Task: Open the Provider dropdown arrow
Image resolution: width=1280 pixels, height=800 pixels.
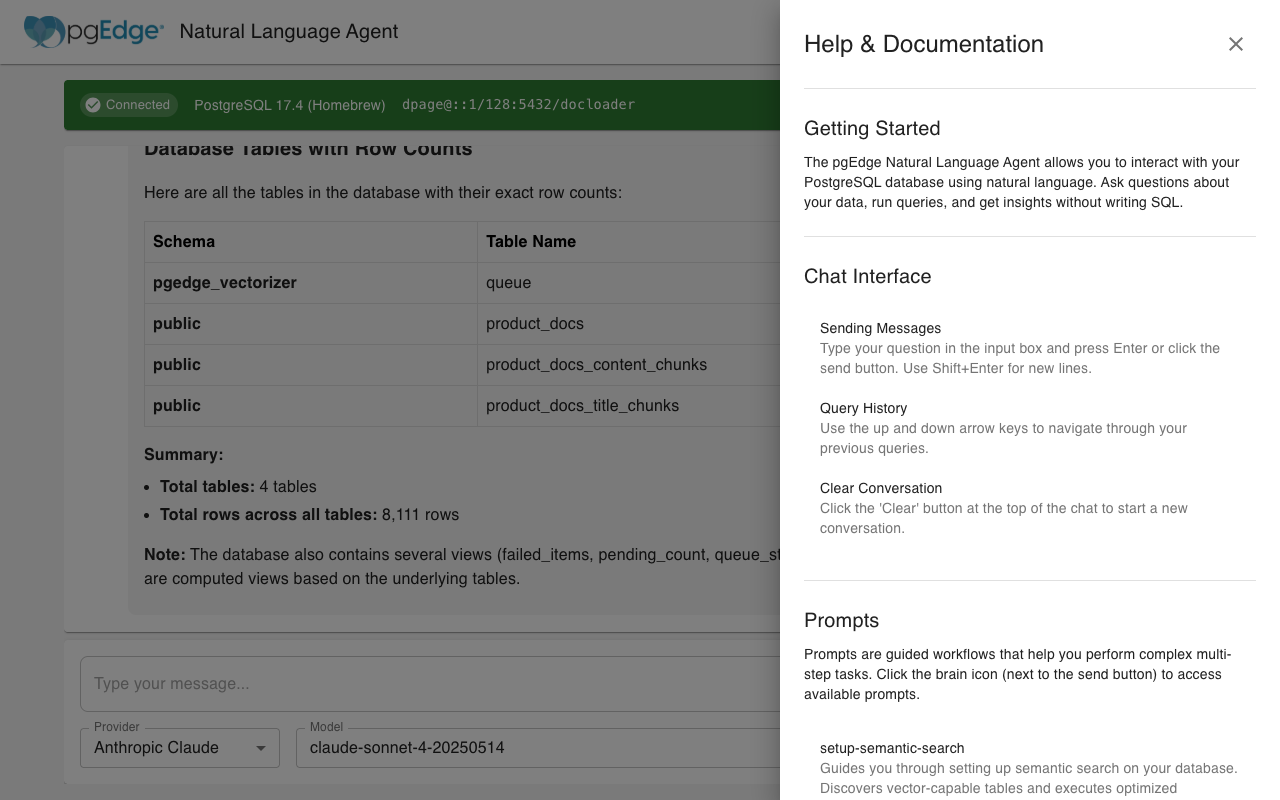Action: pos(261,748)
